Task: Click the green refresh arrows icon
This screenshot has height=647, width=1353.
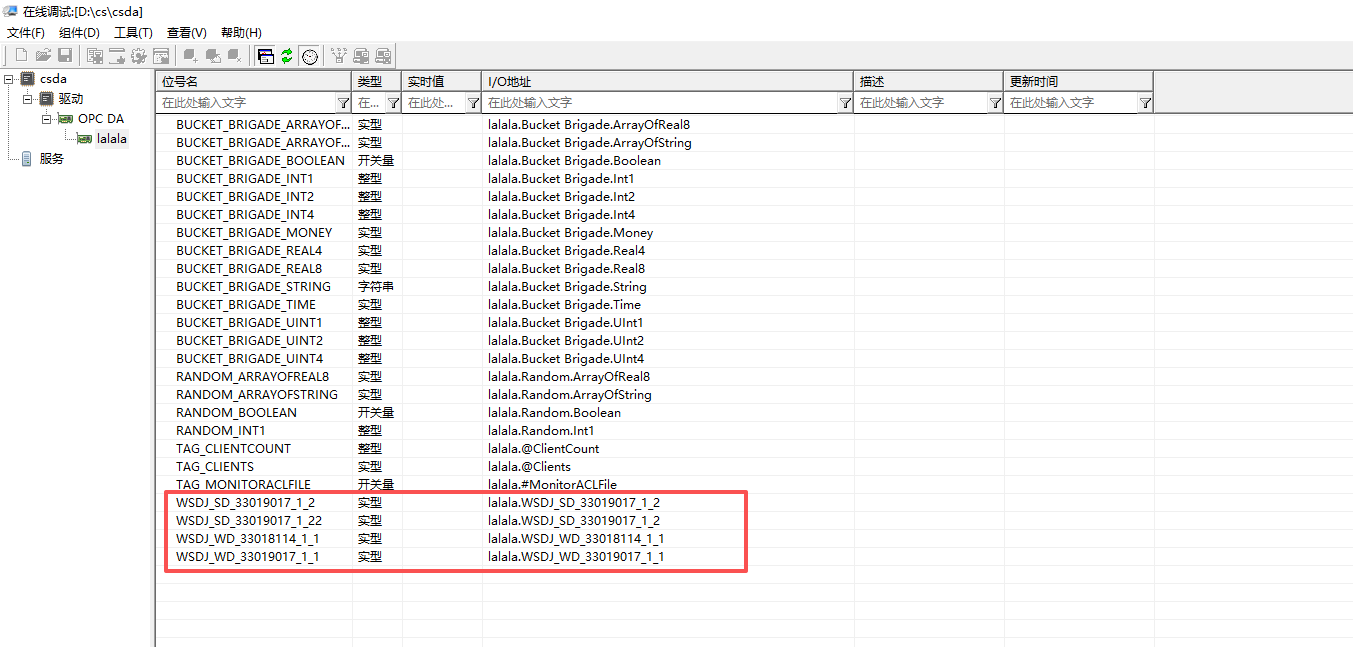Action: click(x=287, y=56)
